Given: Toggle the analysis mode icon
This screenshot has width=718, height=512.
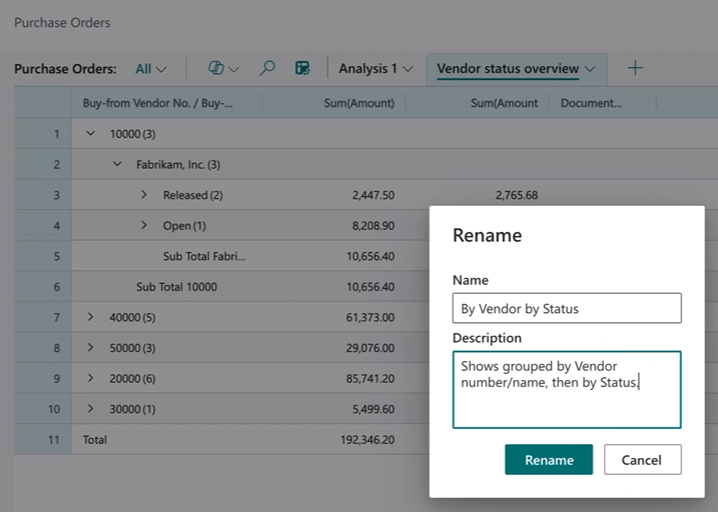Looking at the screenshot, I should tap(302, 68).
